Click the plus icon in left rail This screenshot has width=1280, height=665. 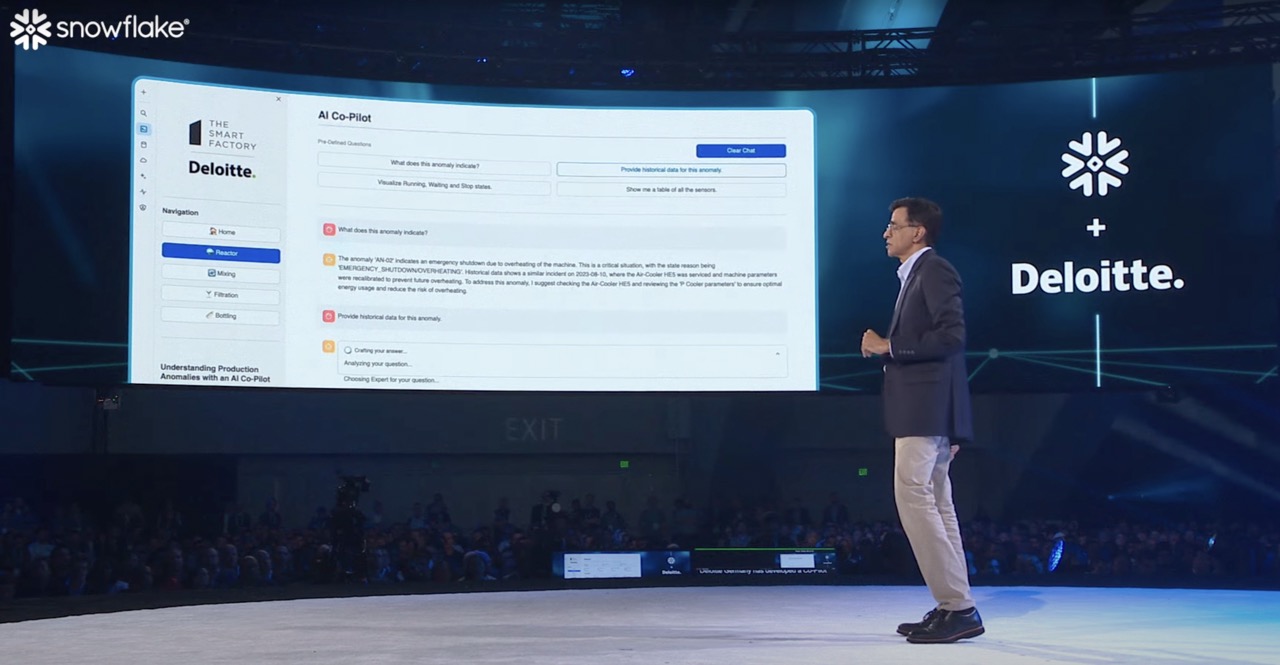143,93
